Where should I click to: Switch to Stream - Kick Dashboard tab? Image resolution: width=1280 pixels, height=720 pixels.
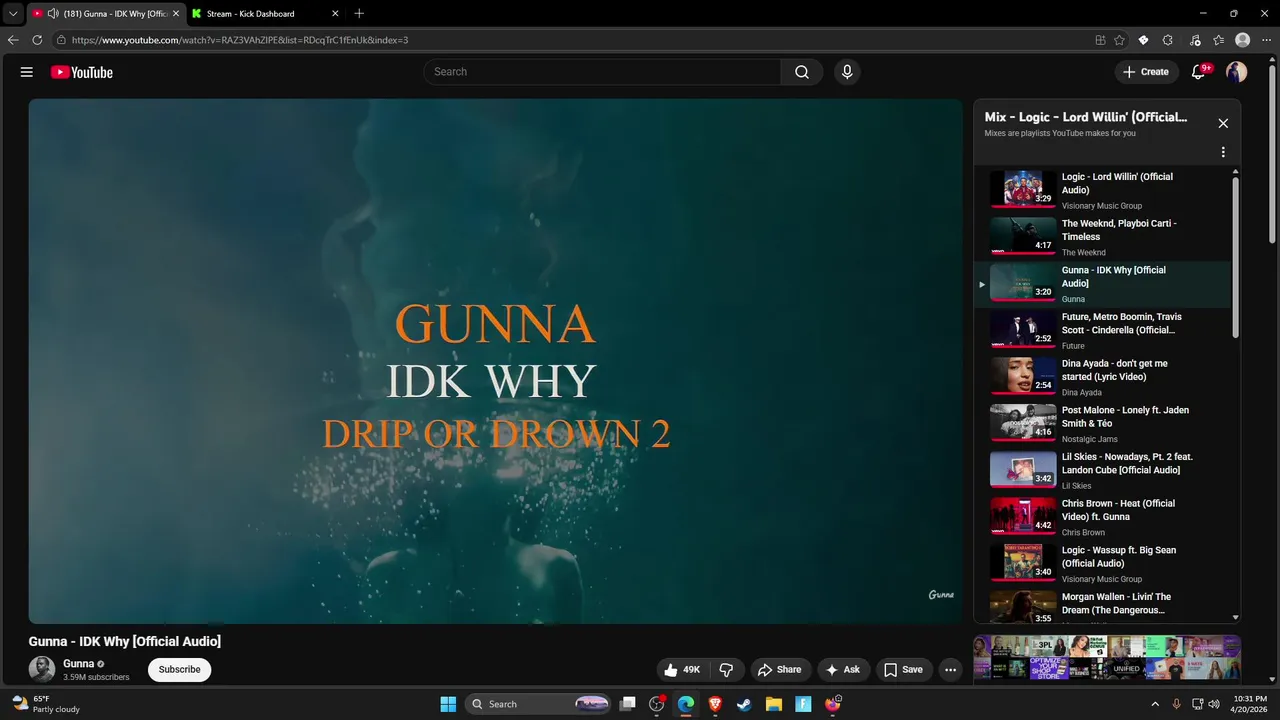pyautogui.click(x=265, y=14)
